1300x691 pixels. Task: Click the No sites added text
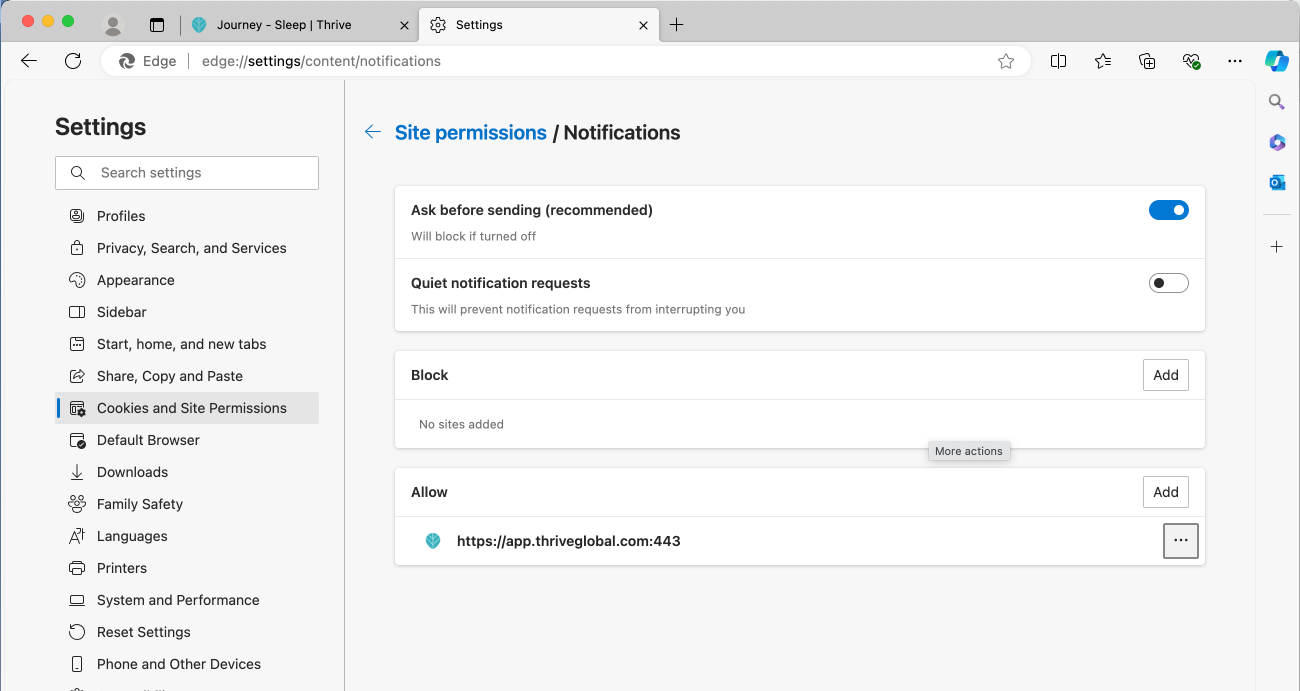click(461, 424)
